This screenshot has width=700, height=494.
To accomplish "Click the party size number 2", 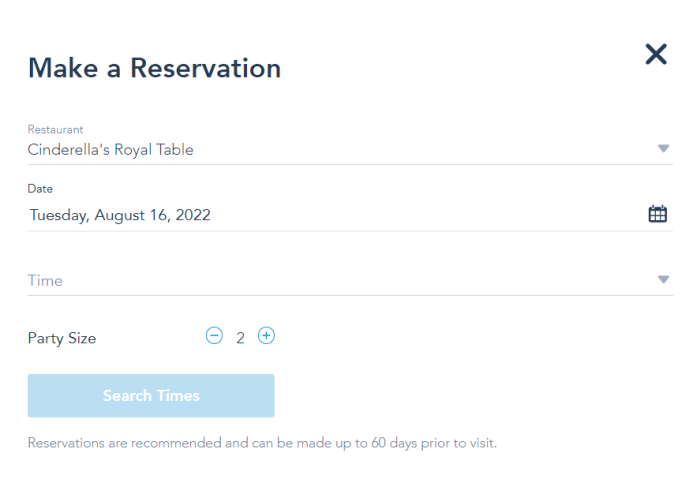I will [240, 338].
